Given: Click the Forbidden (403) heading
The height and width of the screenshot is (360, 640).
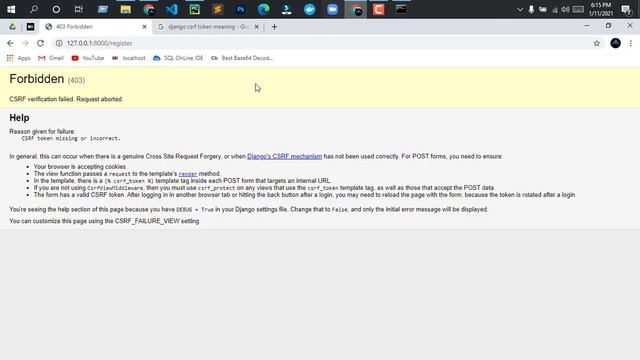Looking at the screenshot, I should pos(47,79).
